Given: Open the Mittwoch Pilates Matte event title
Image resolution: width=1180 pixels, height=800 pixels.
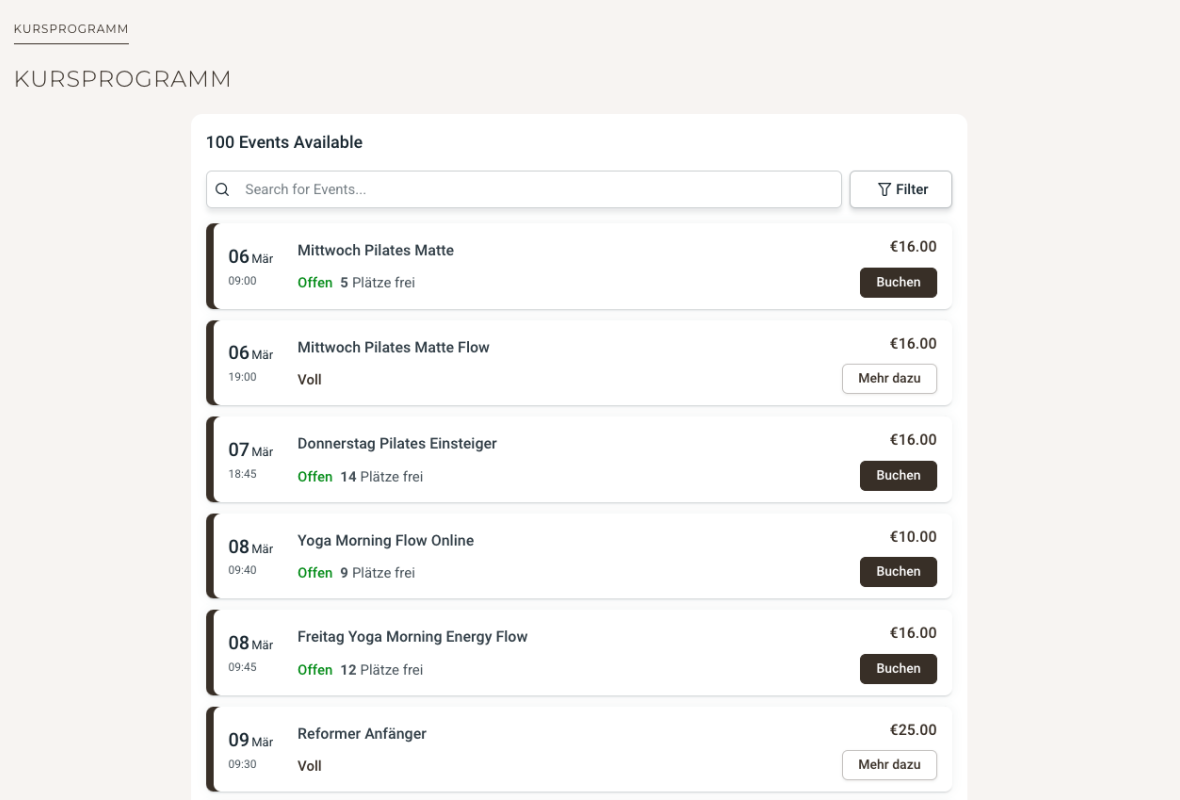Looking at the screenshot, I should (x=375, y=251).
